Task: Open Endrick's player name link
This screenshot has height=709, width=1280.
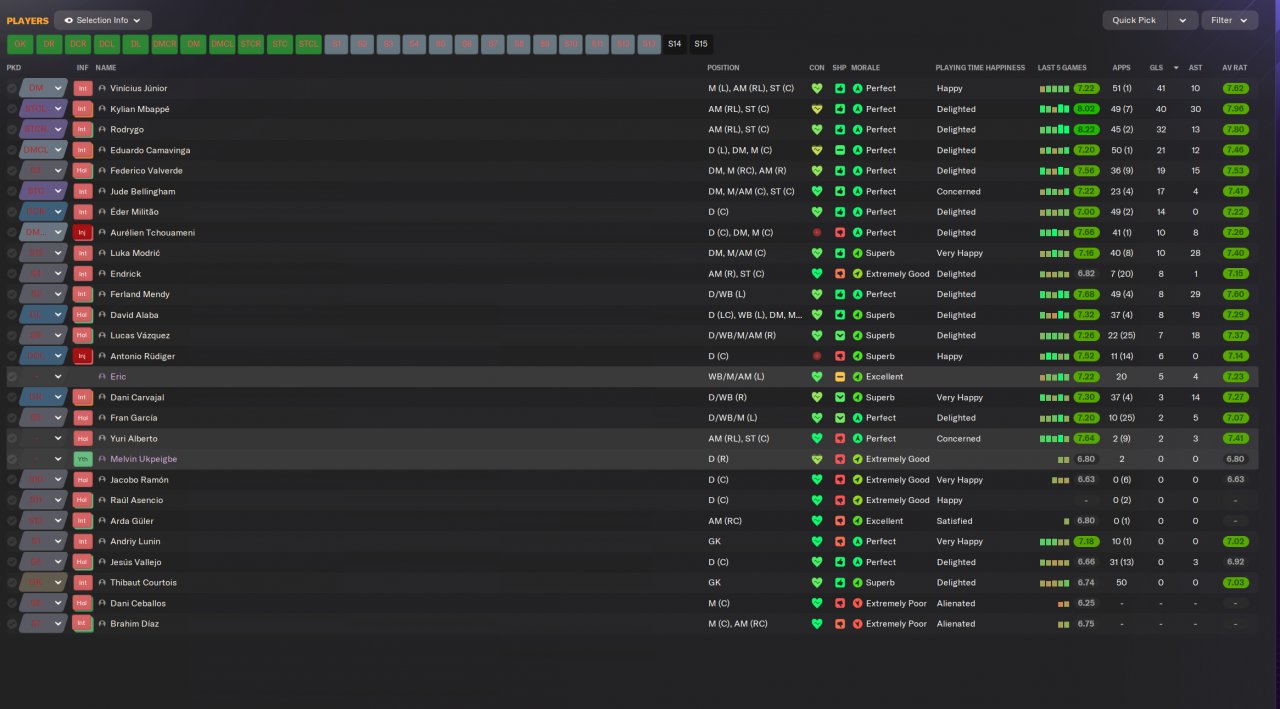Action: click(x=126, y=274)
